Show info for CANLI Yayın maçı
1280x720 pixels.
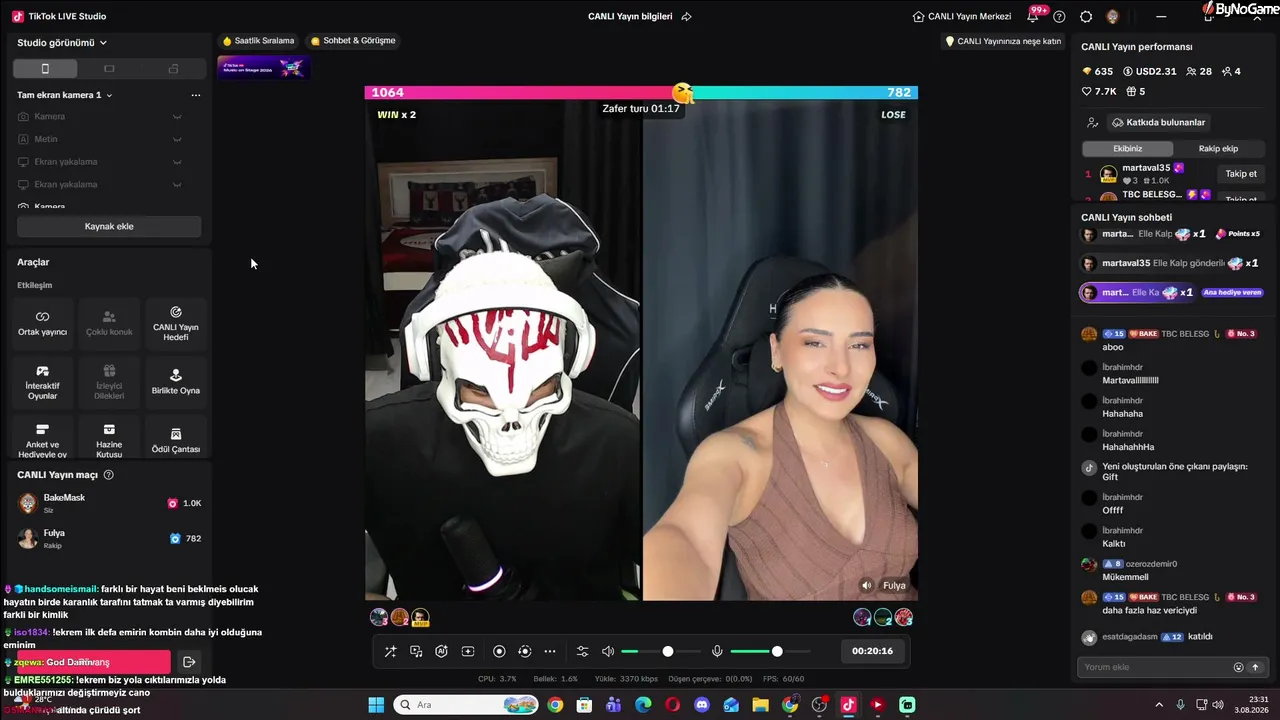tap(109, 475)
